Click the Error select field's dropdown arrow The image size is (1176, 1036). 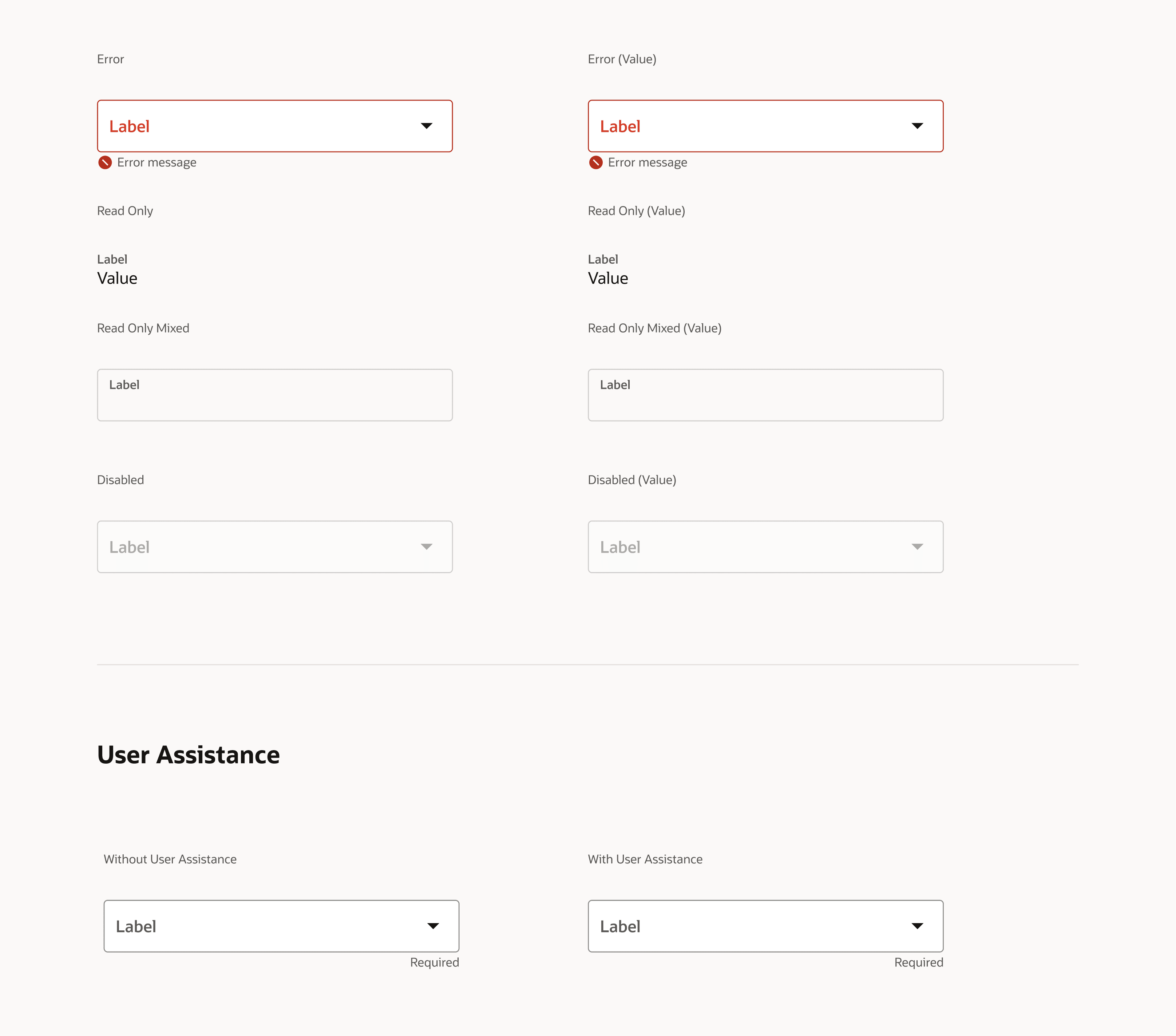[x=426, y=126]
